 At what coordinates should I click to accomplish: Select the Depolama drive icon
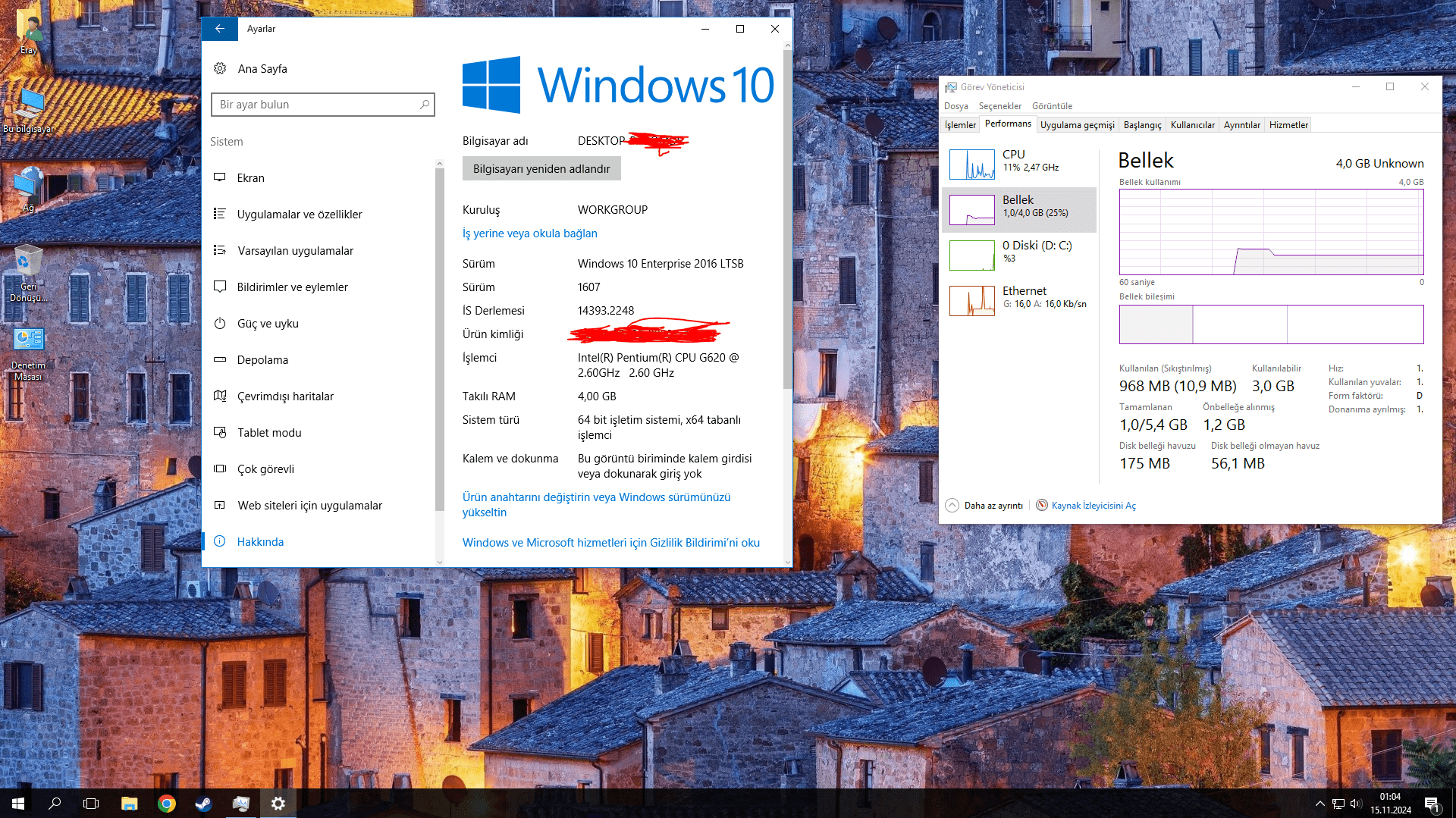coord(220,359)
